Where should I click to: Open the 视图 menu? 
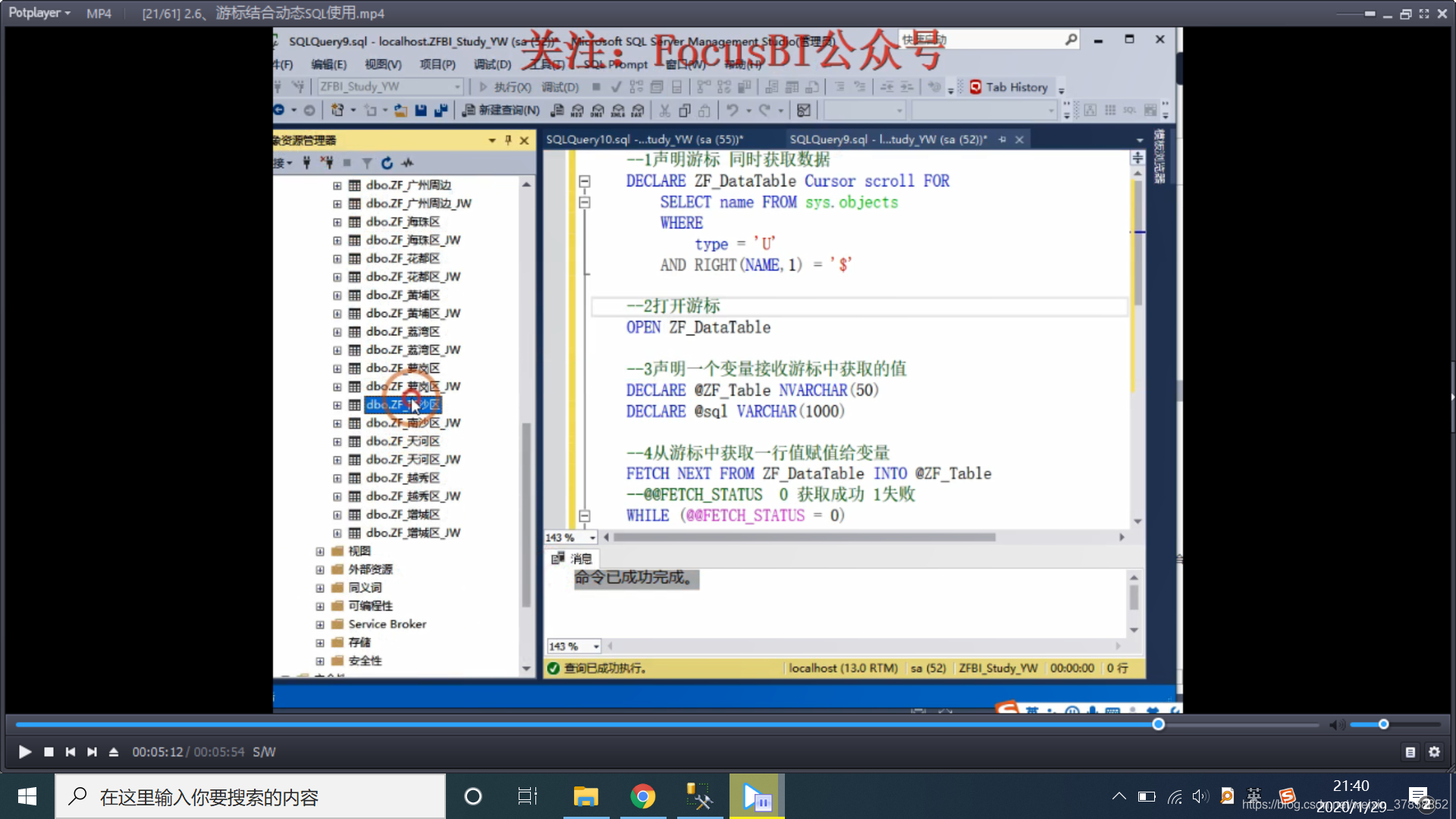382,64
